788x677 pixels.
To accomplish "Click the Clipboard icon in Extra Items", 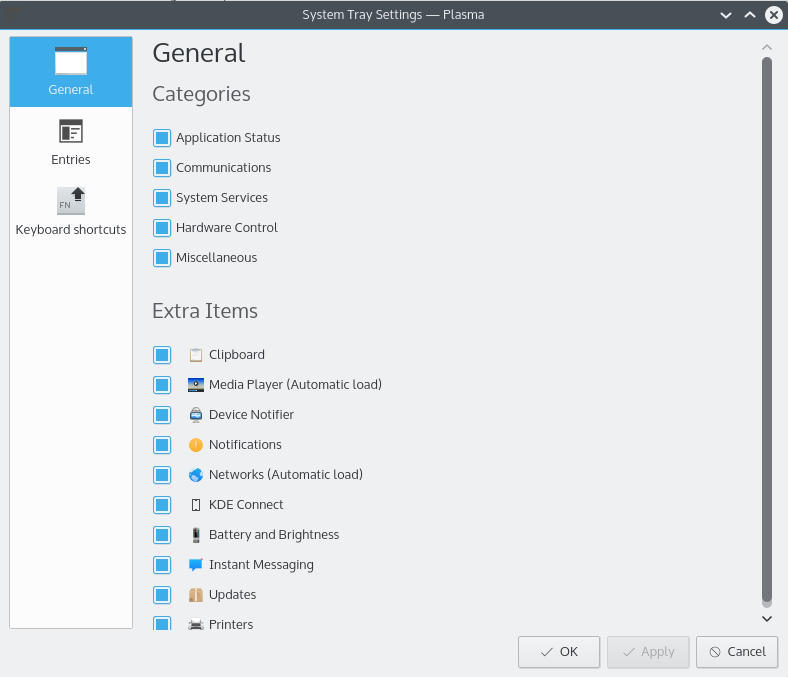I will click(195, 355).
